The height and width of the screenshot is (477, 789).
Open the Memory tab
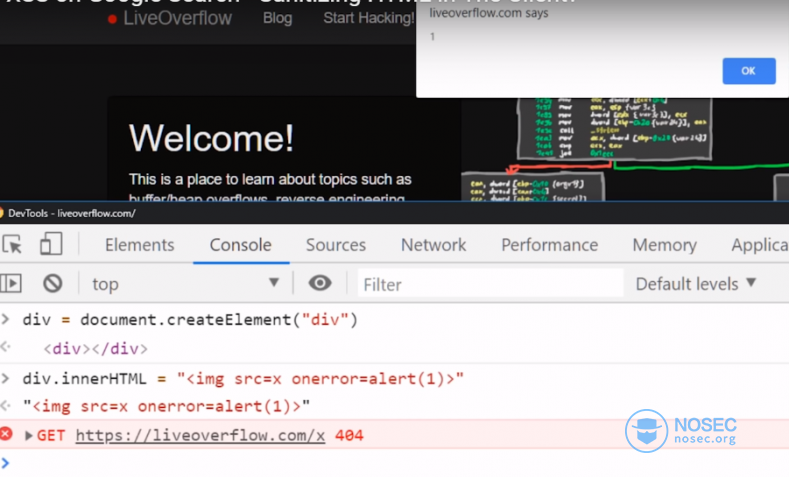click(x=664, y=245)
